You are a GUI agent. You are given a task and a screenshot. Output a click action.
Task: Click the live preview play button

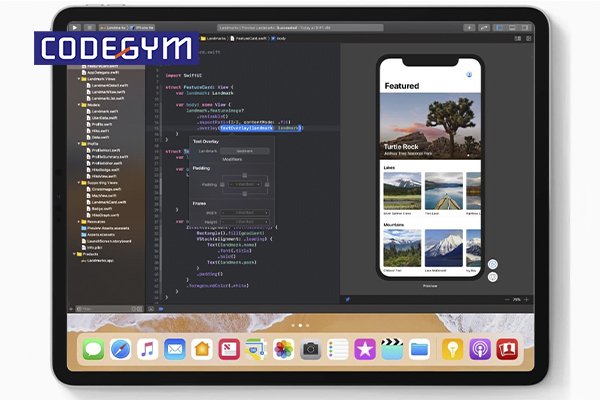point(492,265)
